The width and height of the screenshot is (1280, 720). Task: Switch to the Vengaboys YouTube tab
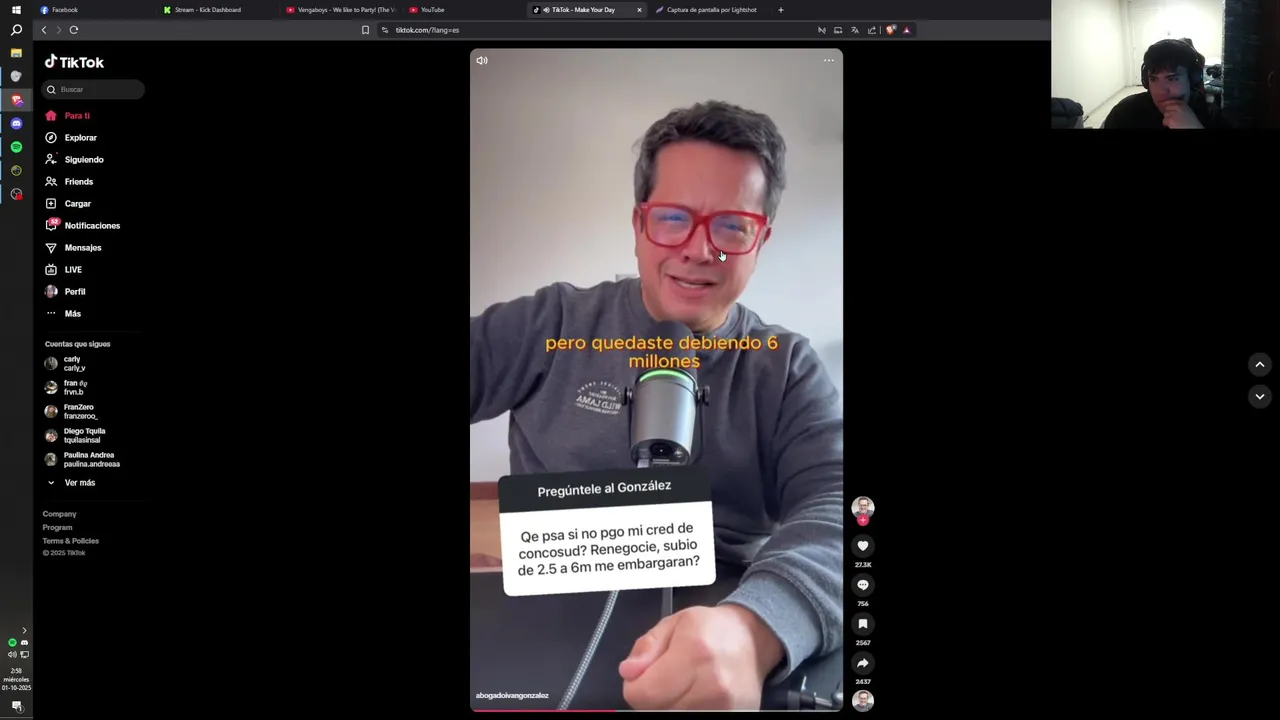[x=340, y=10]
